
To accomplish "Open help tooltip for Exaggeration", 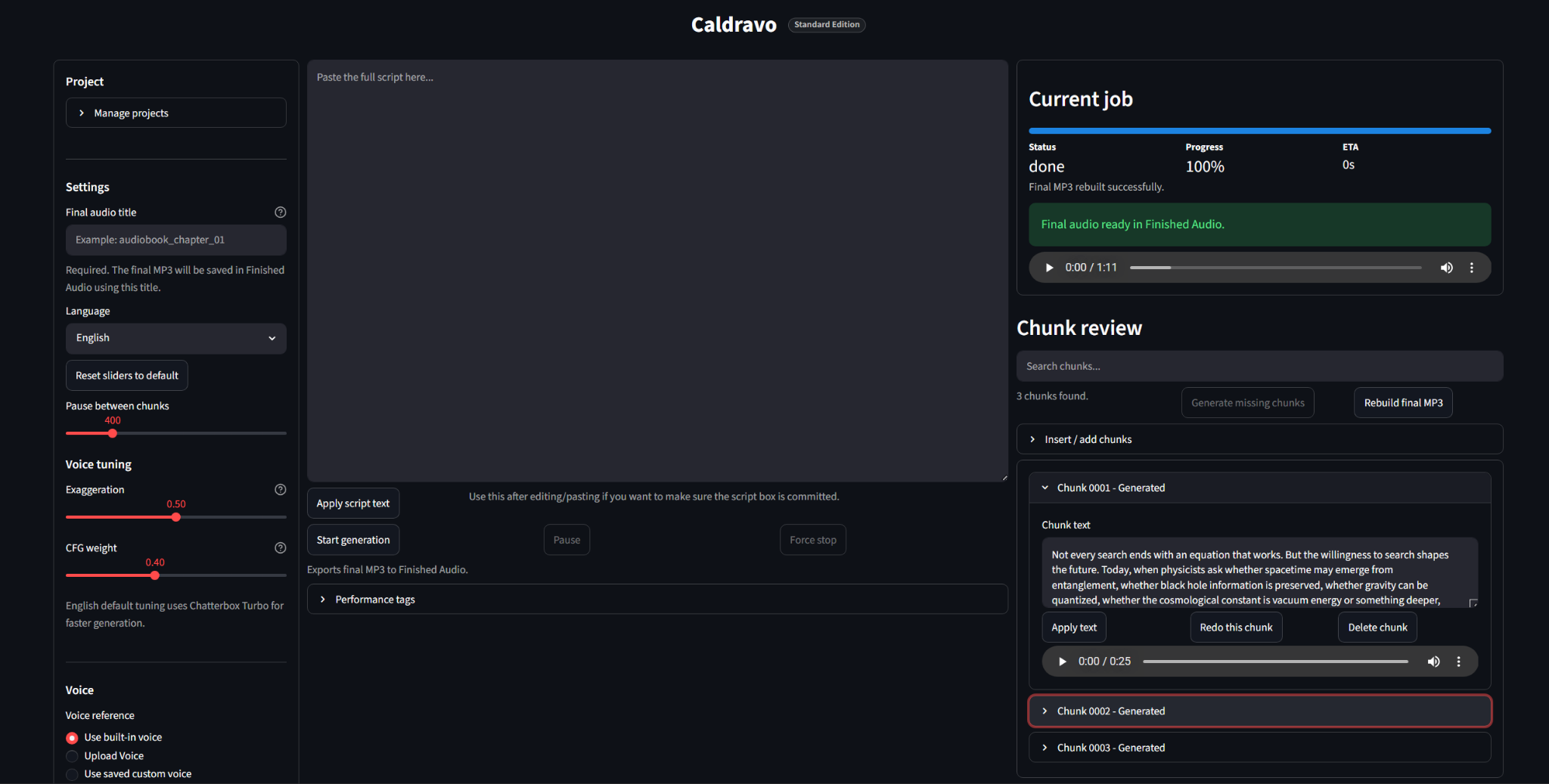I will pos(280,490).
